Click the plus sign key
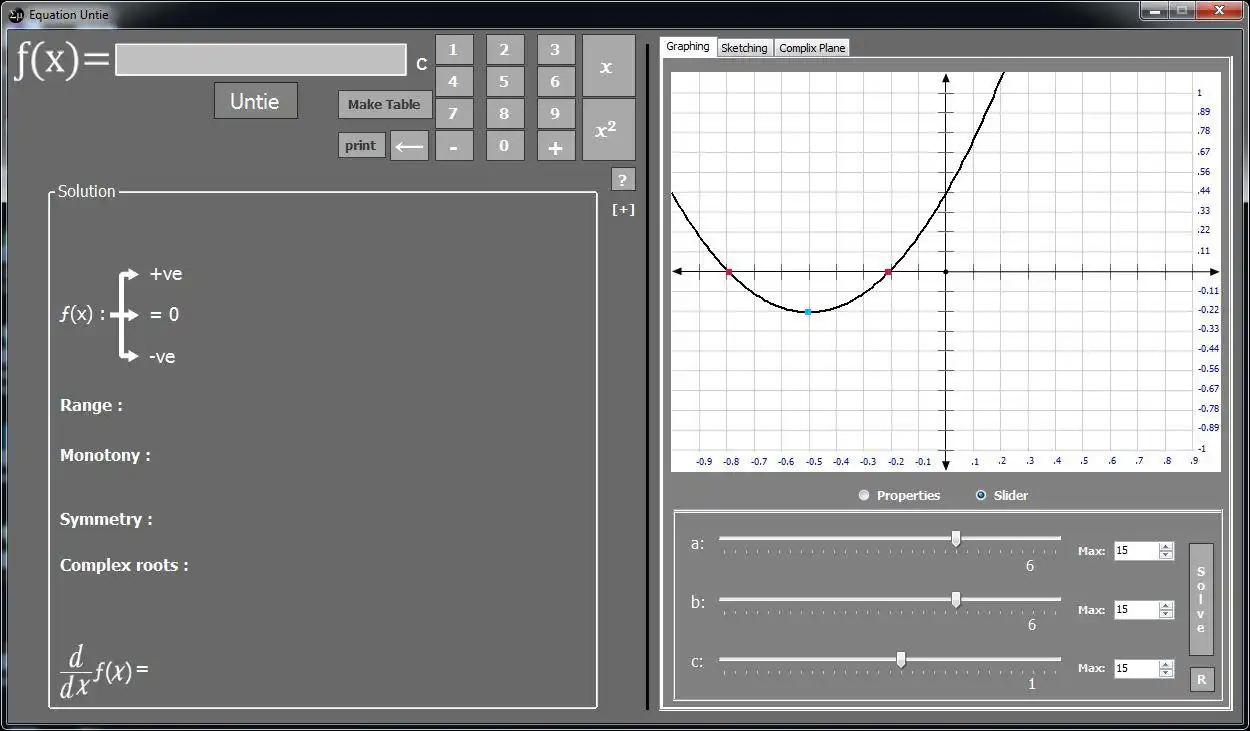The width and height of the screenshot is (1250, 731). click(556, 146)
